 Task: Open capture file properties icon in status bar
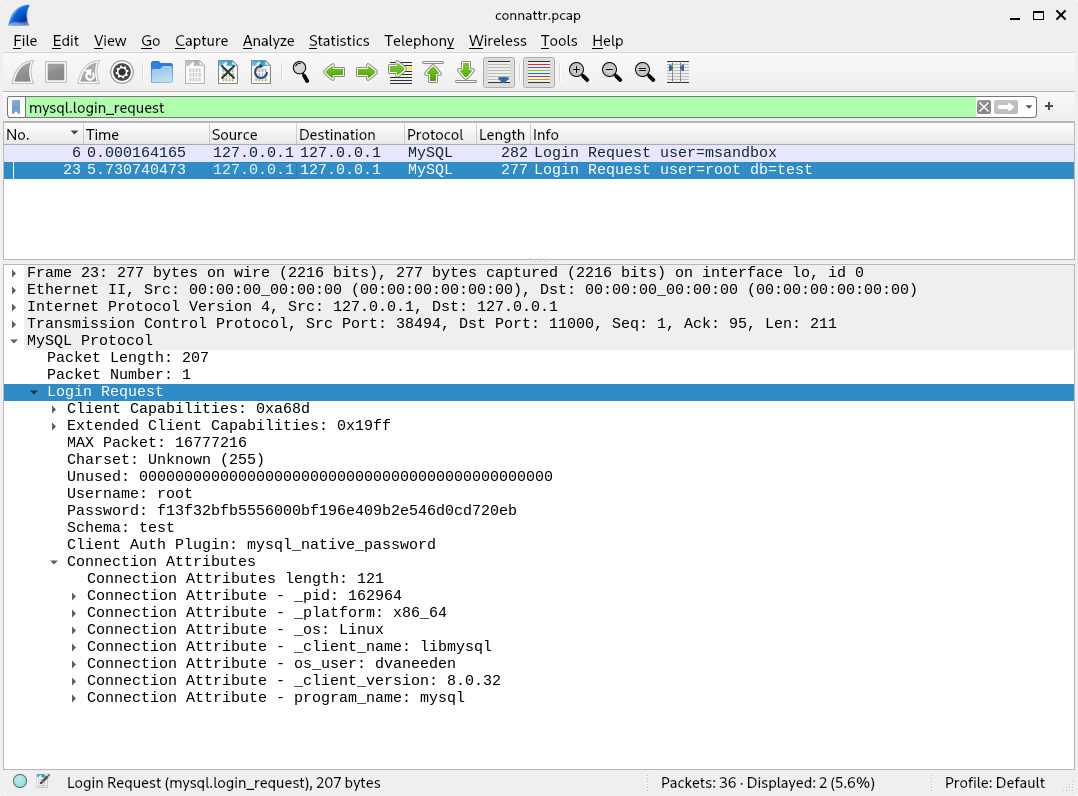43,781
